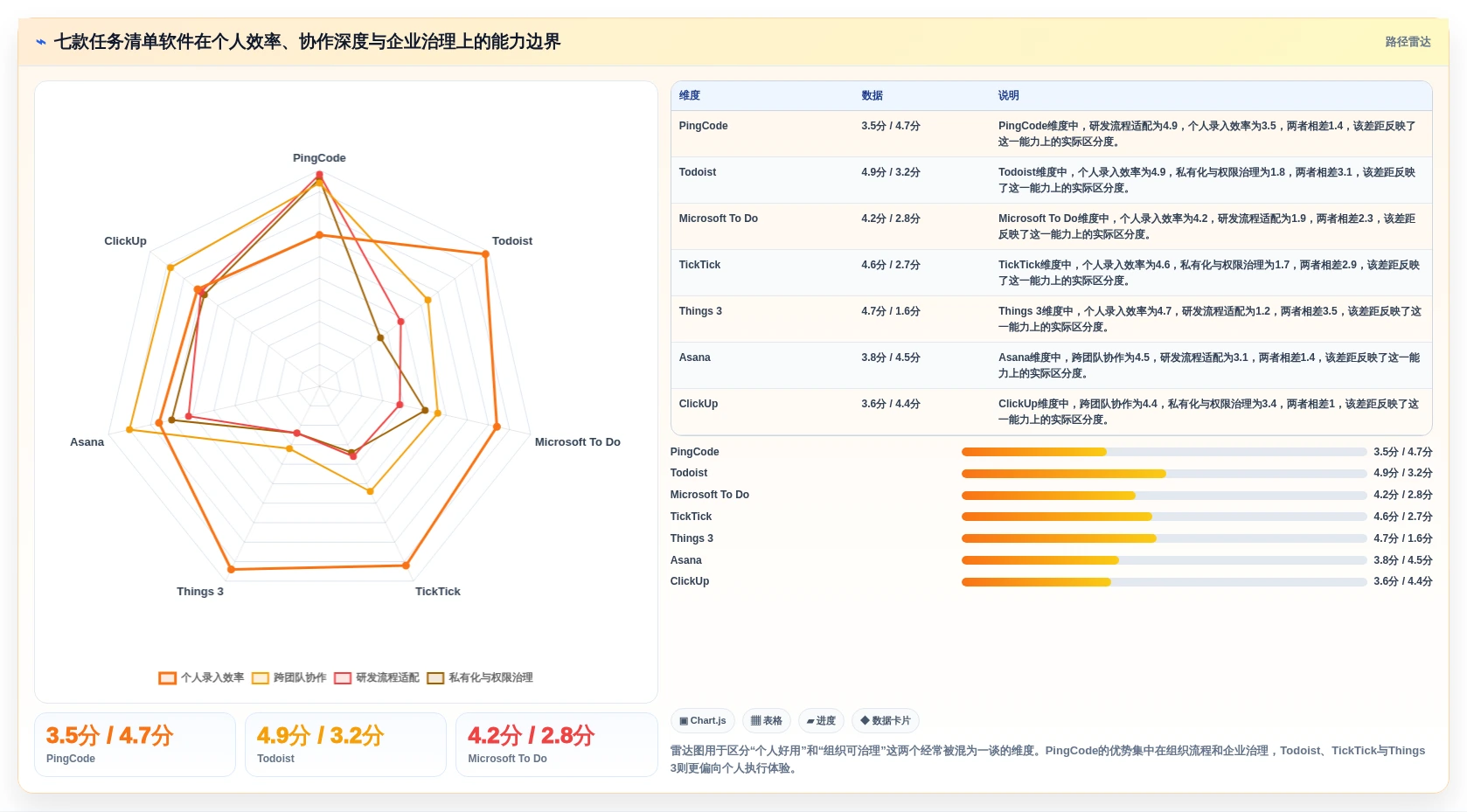Viewport: 1467px width, 812px height.
Task: Click the Asana progress bar
Action: pyautogui.click(x=1164, y=560)
